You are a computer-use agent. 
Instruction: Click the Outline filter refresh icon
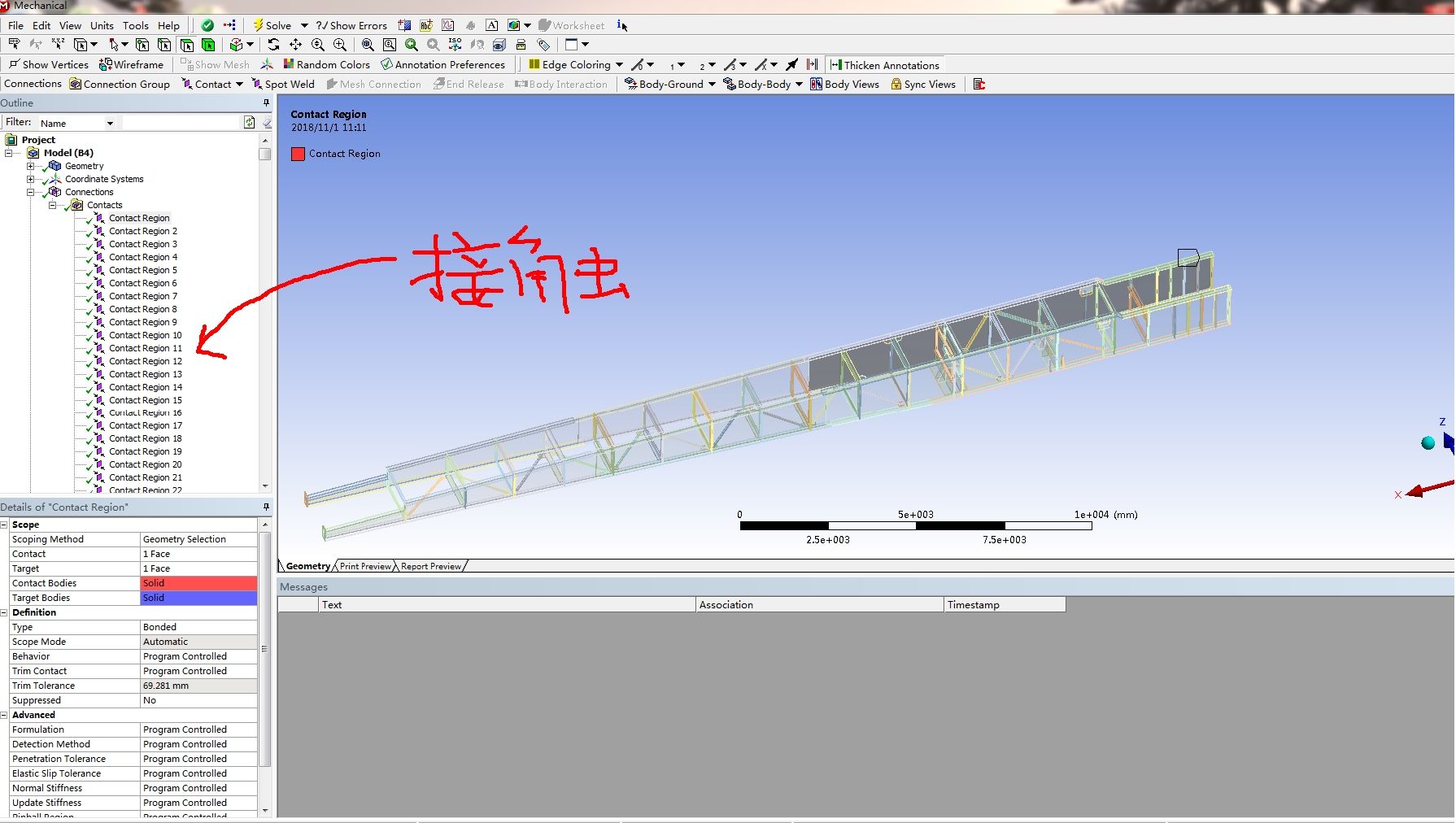point(249,122)
